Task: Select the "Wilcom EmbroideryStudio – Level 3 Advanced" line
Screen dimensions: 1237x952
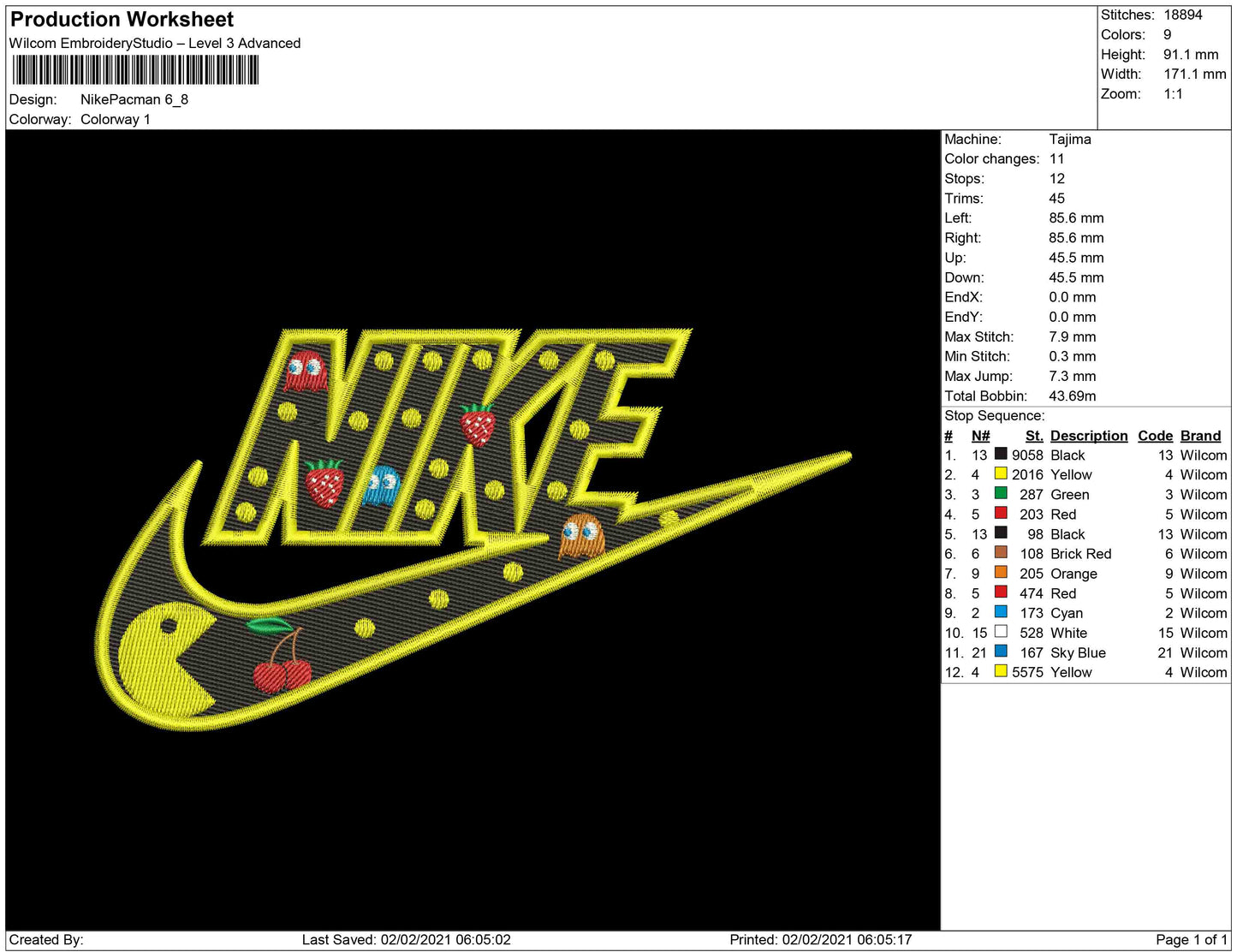Action: tap(155, 44)
